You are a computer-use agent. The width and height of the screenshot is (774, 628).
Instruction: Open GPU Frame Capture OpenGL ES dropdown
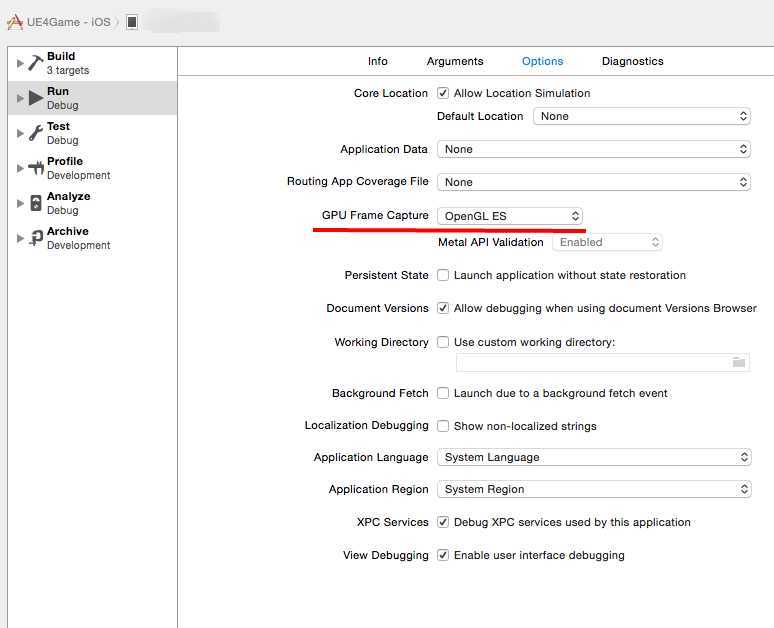(510, 216)
